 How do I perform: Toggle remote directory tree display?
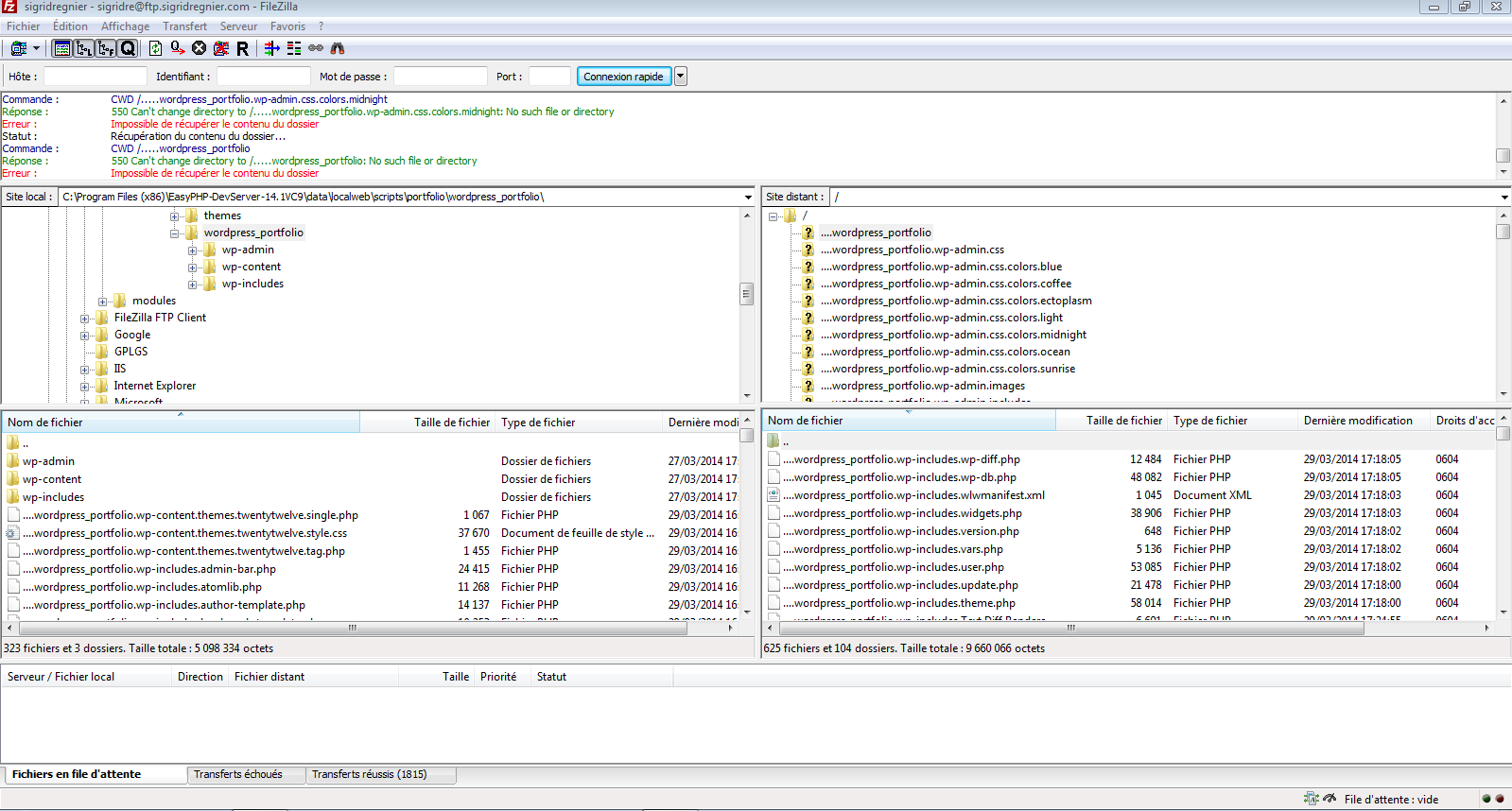click(106, 48)
